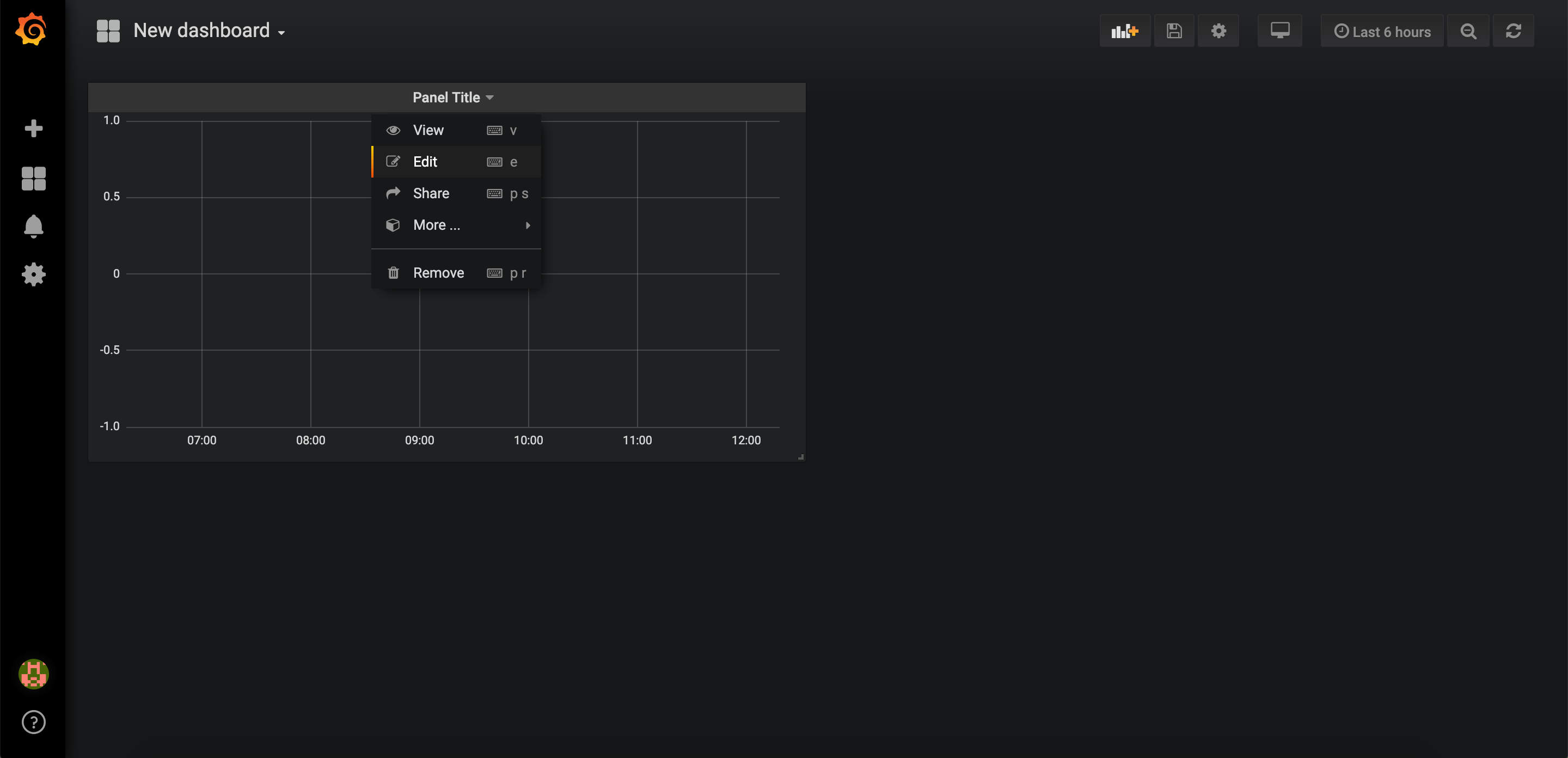Expand the More ... submenu
Image resolution: width=1568 pixels, height=758 pixels.
click(x=456, y=225)
